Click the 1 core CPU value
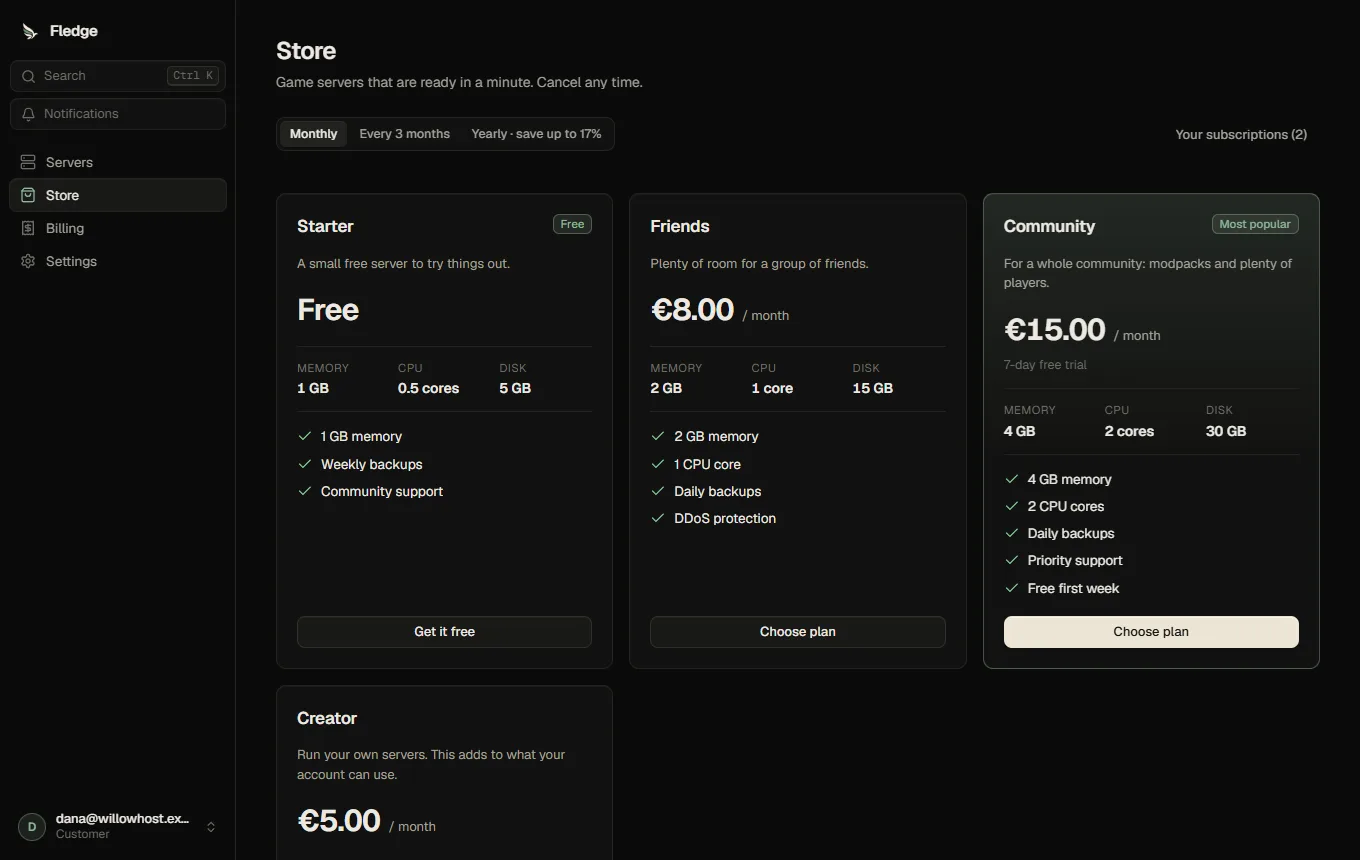 pos(772,388)
